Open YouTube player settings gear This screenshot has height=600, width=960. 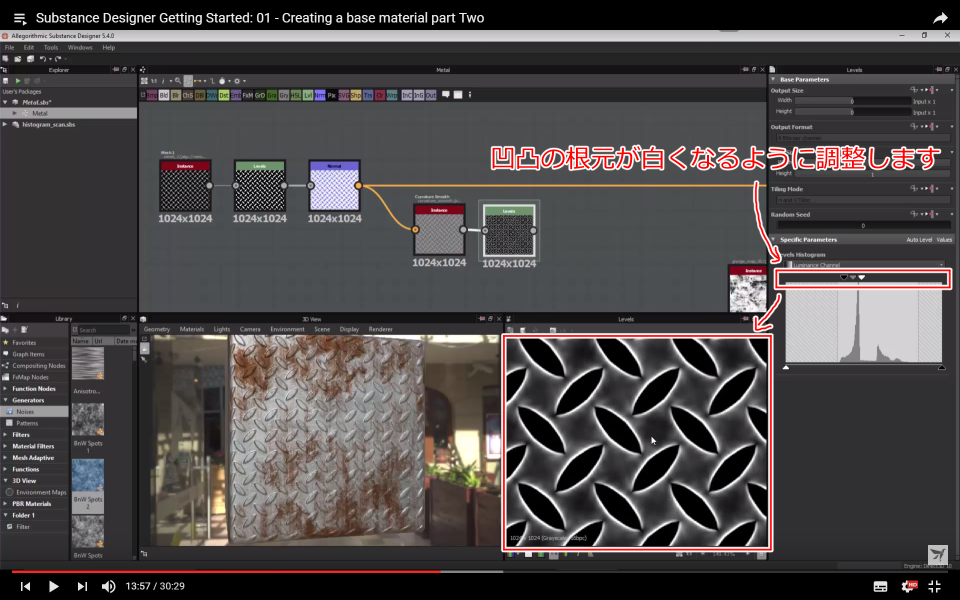pos(908,586)
